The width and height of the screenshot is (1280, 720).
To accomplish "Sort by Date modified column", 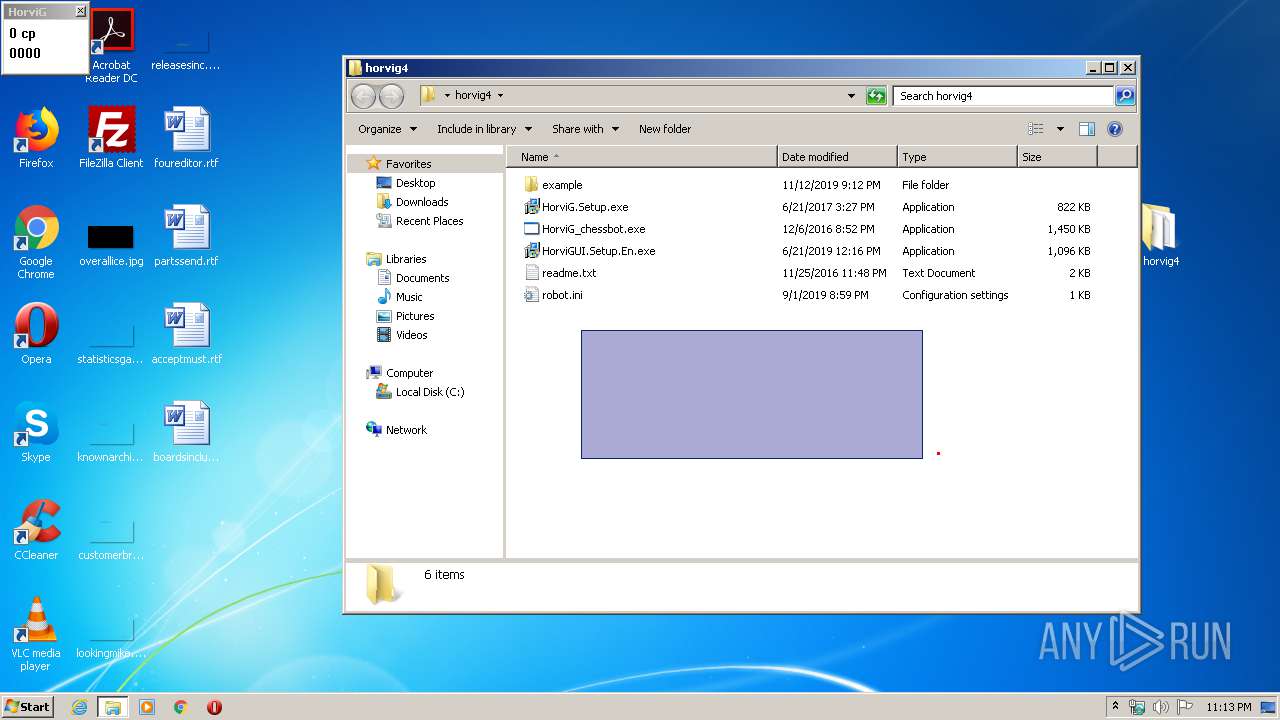I will pos(837,157).
